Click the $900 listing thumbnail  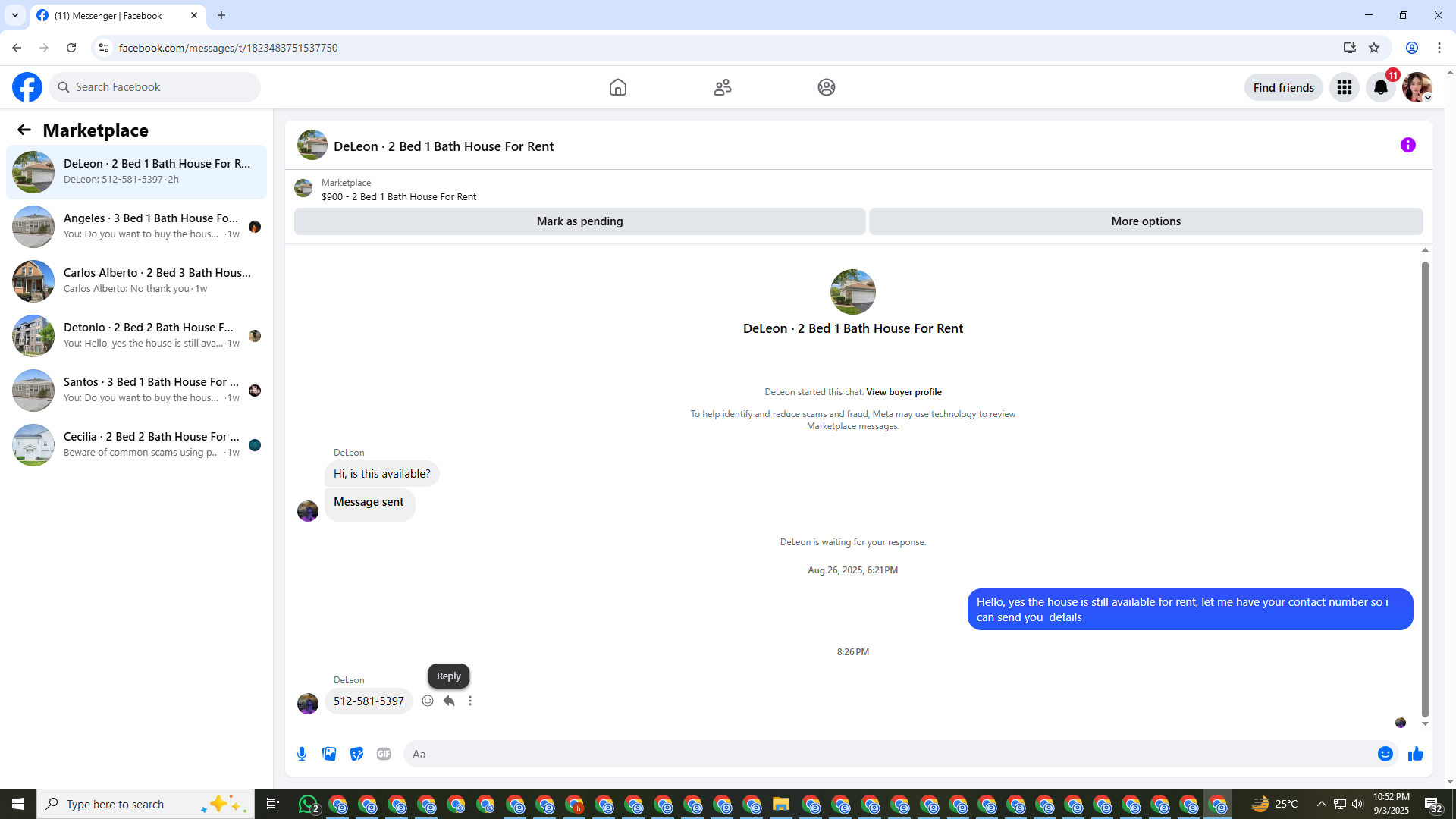click(303, 188)
